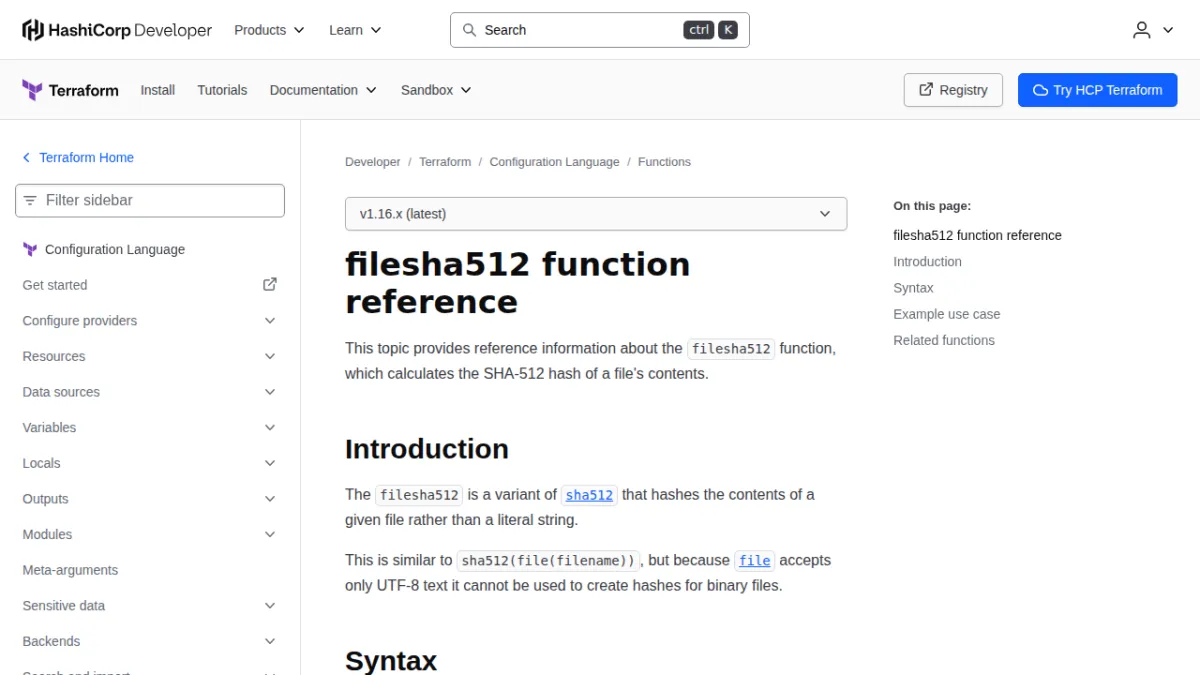Screen dimensions: 1200x675
Task: Expand the Backends sidebar section
Action: point(150,642)
